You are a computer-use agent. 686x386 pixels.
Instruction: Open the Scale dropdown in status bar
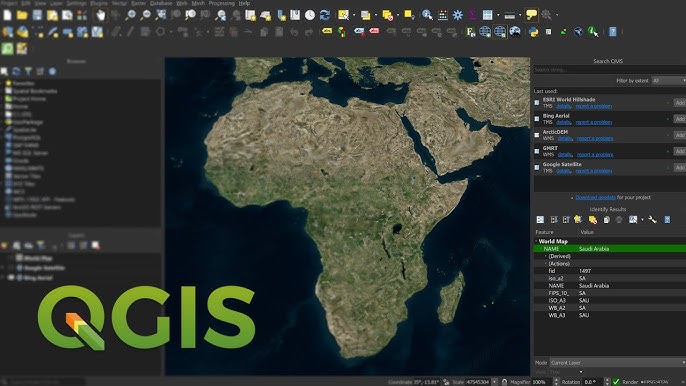(494, 382)
